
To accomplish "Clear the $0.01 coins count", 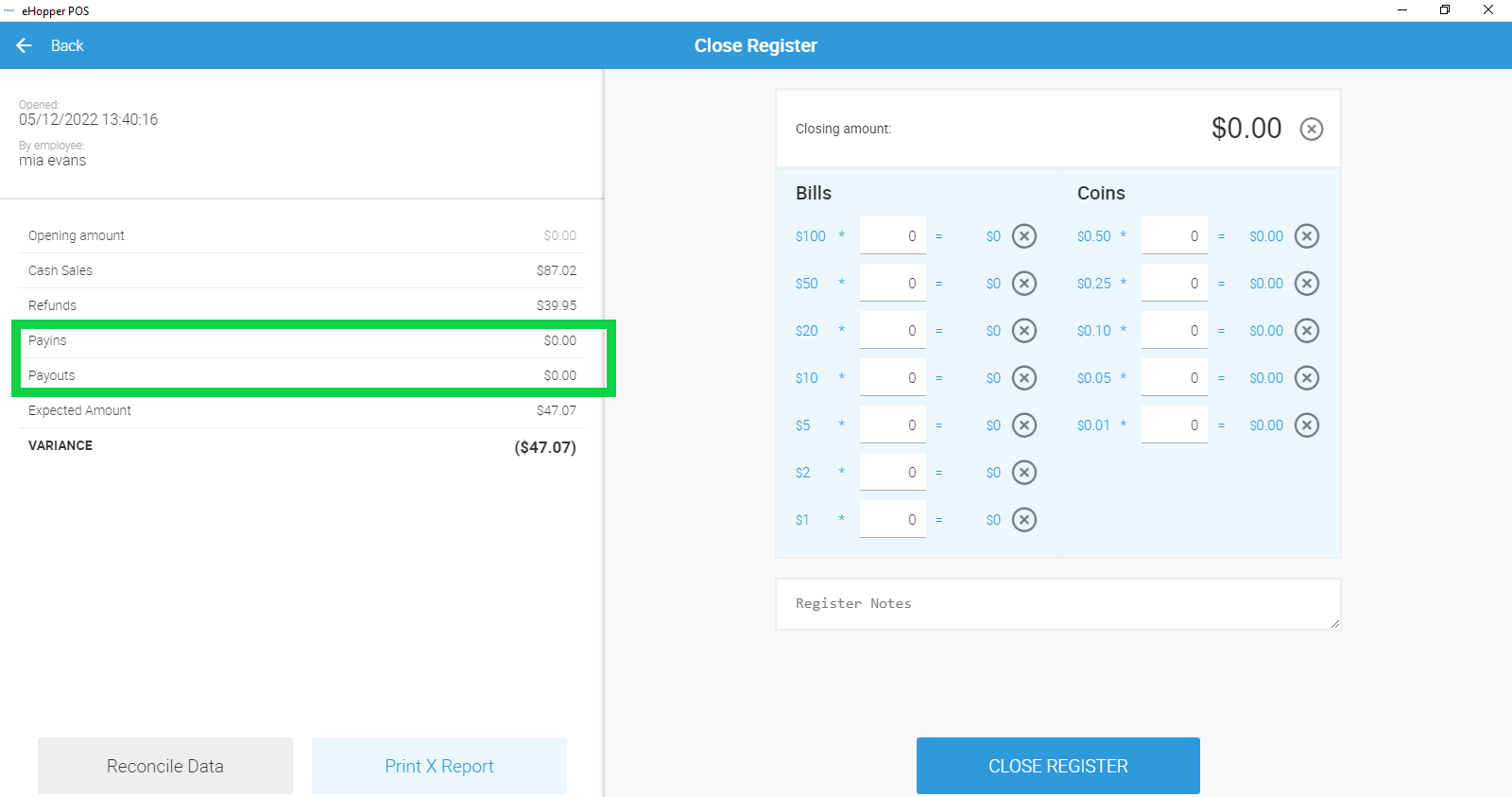I will [x=1307, y=425].
